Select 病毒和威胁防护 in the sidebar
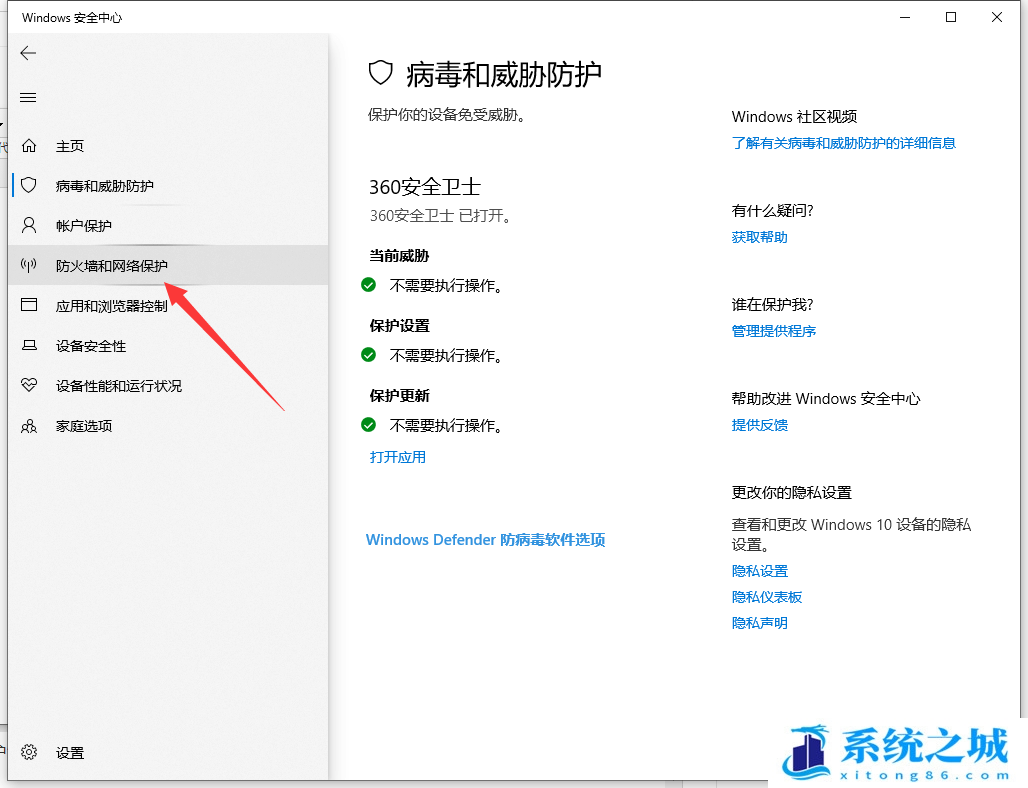Screen dimensions: 1028x788 pyautogui.click(x=168, y=186)
